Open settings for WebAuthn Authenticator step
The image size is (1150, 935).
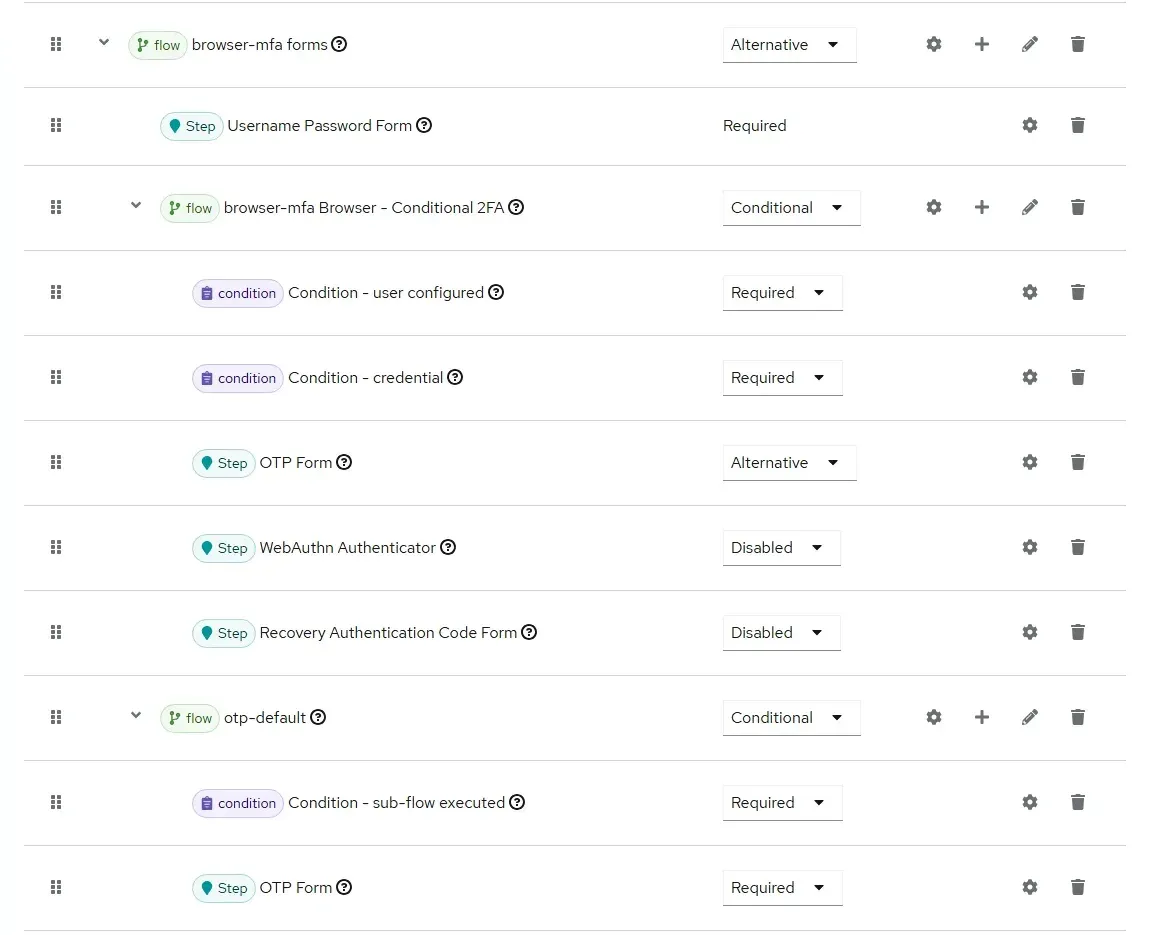1030,547
